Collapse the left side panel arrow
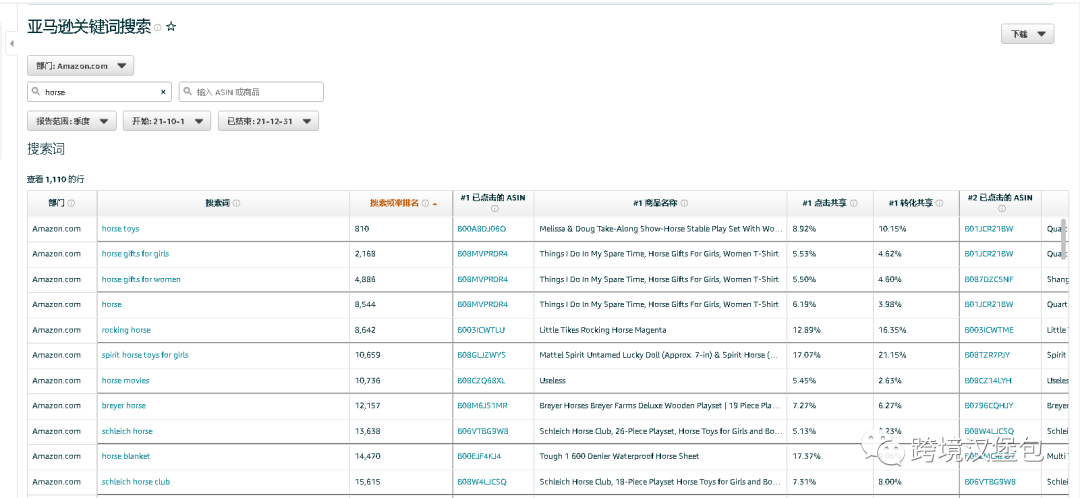Image resolution: width=1080 pixels, height=498 pixels. (x=12, y=43)
